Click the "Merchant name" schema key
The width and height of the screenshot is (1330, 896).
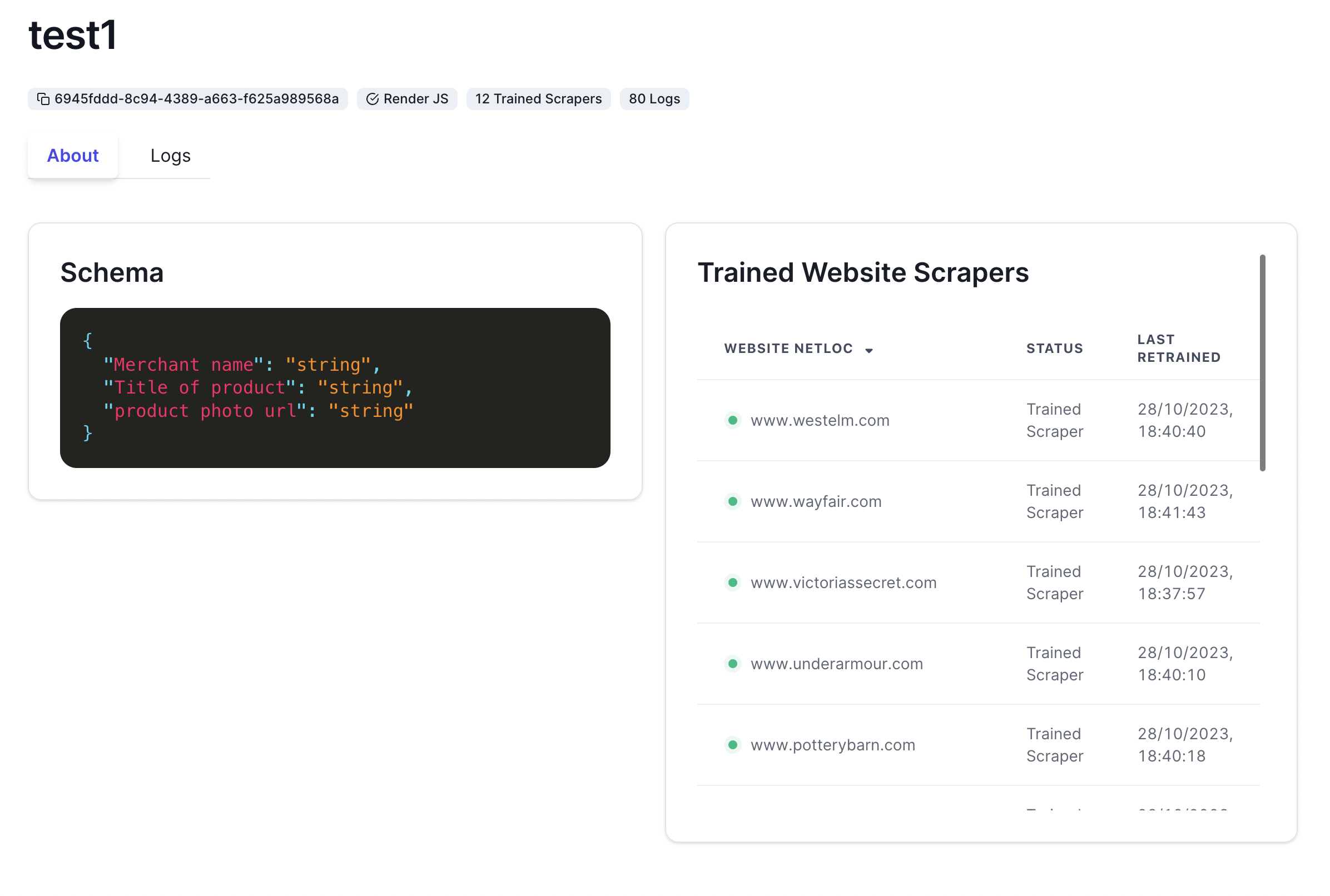[x=183, y=365]
